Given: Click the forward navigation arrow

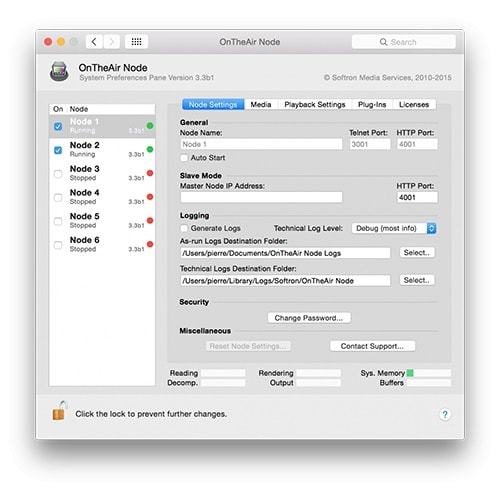Looking at the screenshot, I should tap(111, 42).
